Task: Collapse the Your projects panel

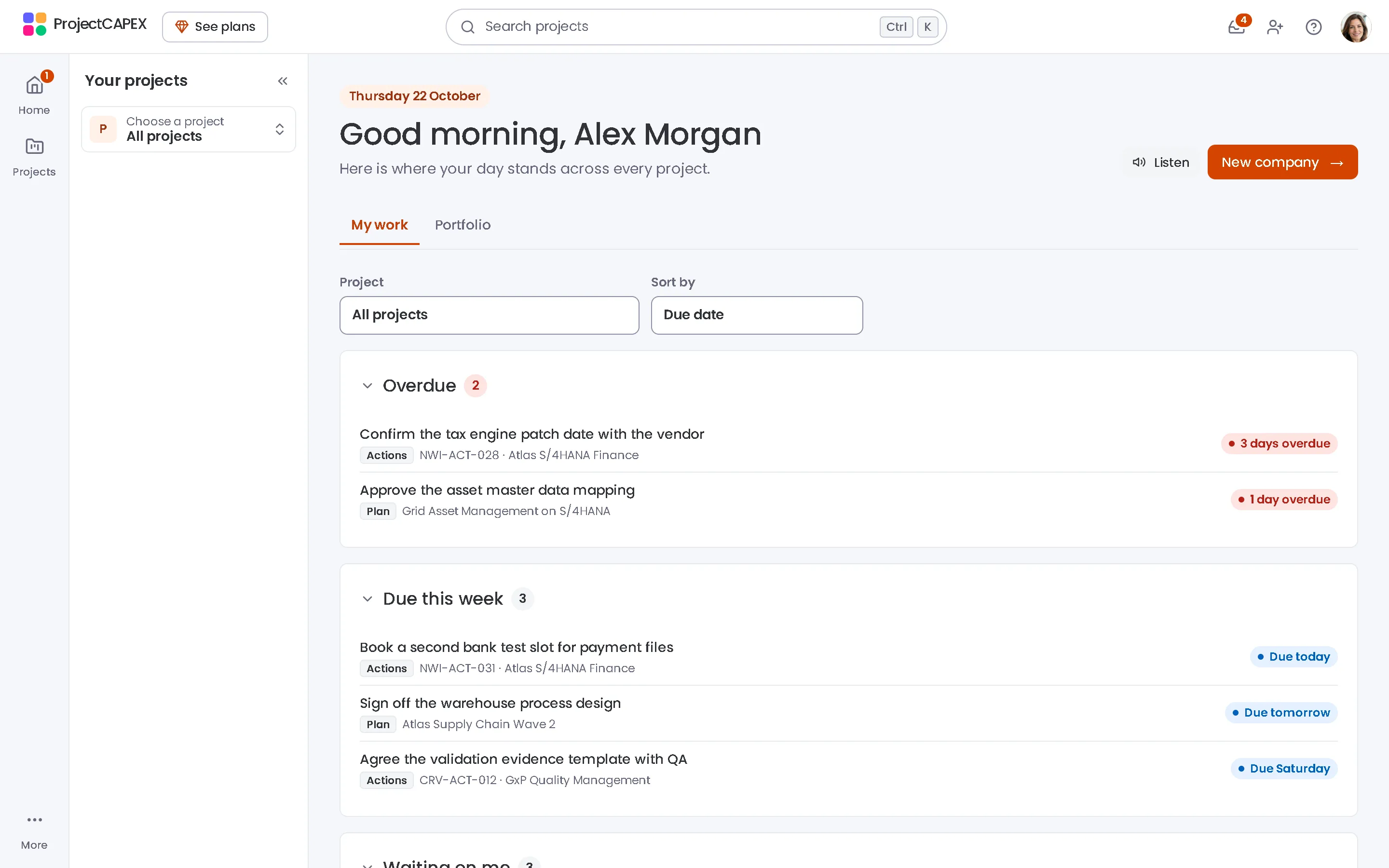Action: pos(283,81)
